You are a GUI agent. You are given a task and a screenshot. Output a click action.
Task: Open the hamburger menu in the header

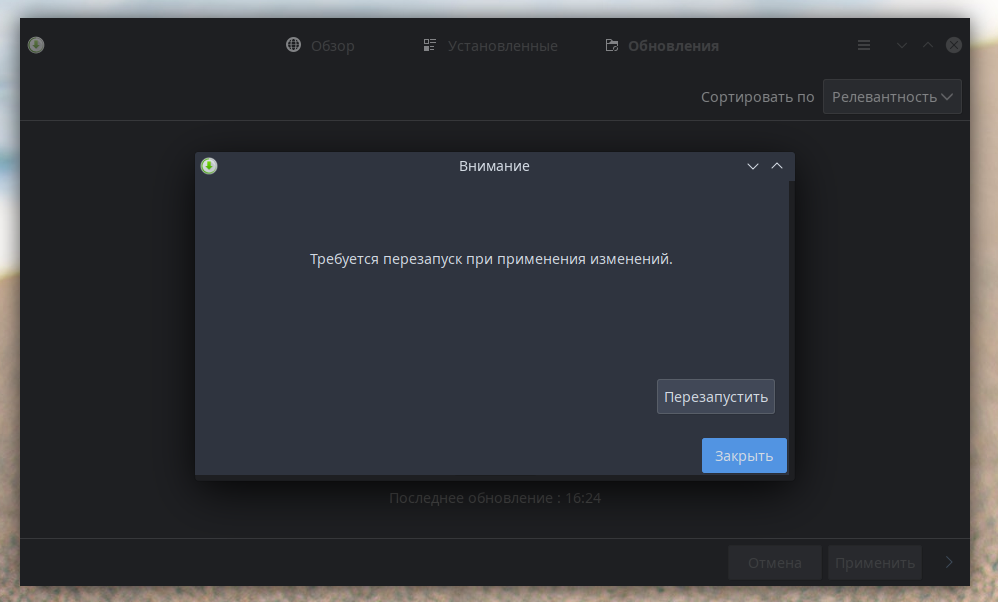tap(864, 45)
